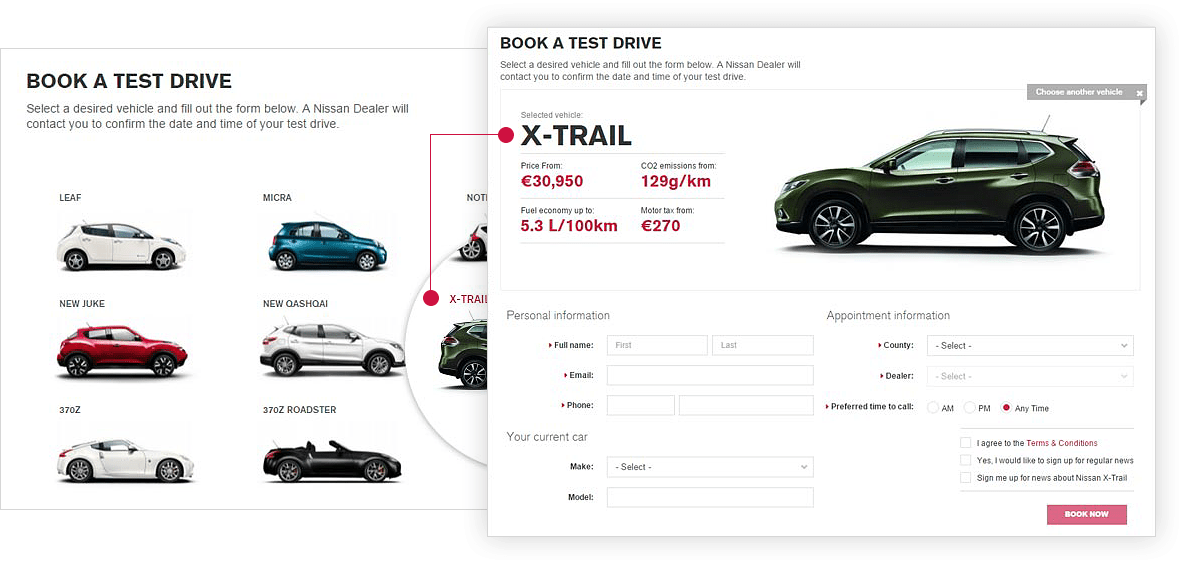Expand the current car Make dropdown

pos(710,467)
